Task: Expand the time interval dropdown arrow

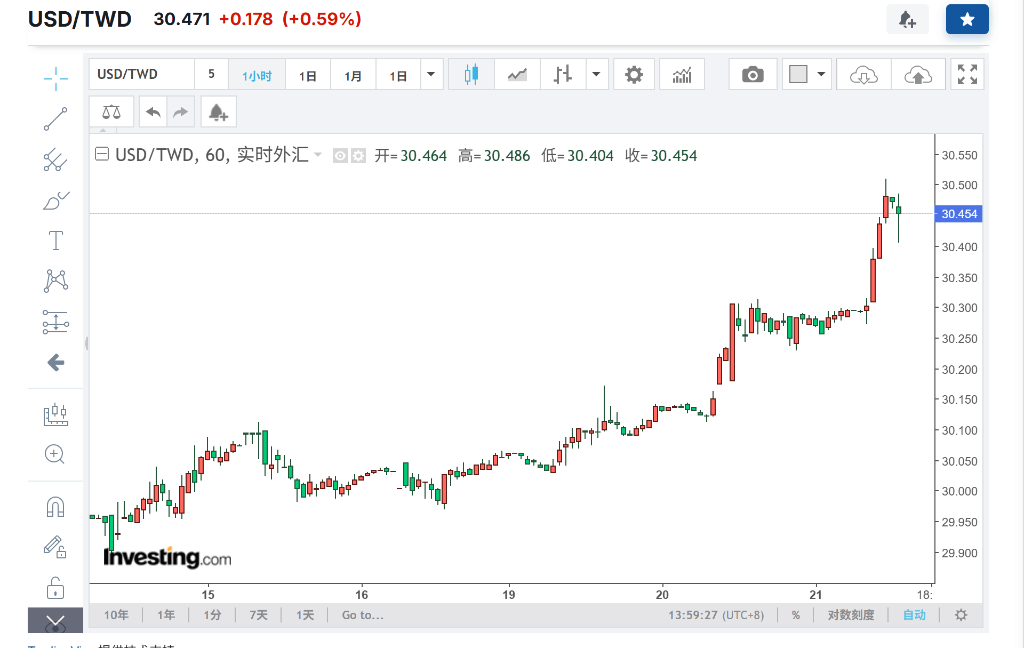Action: [x=431, y=75]
